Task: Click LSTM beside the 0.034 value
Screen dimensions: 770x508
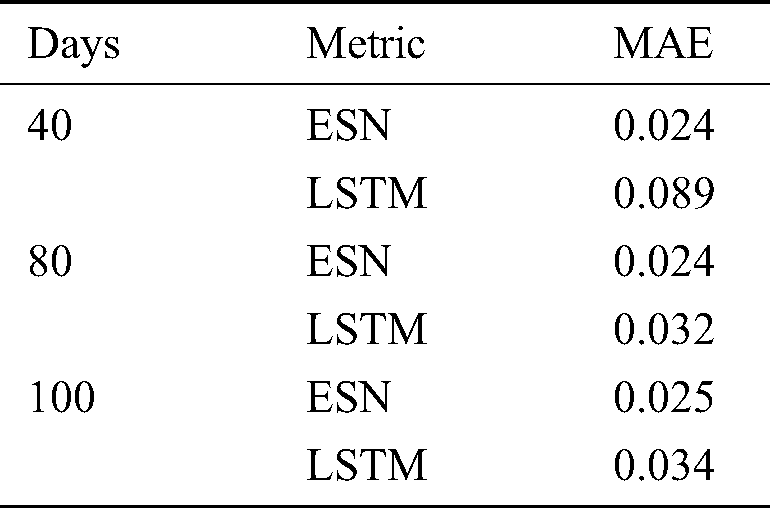Action: click(367, 466)
